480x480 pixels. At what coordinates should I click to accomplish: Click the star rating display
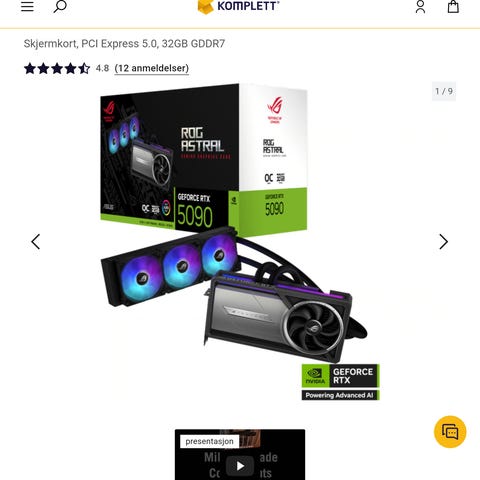click(x=57, y=68)
